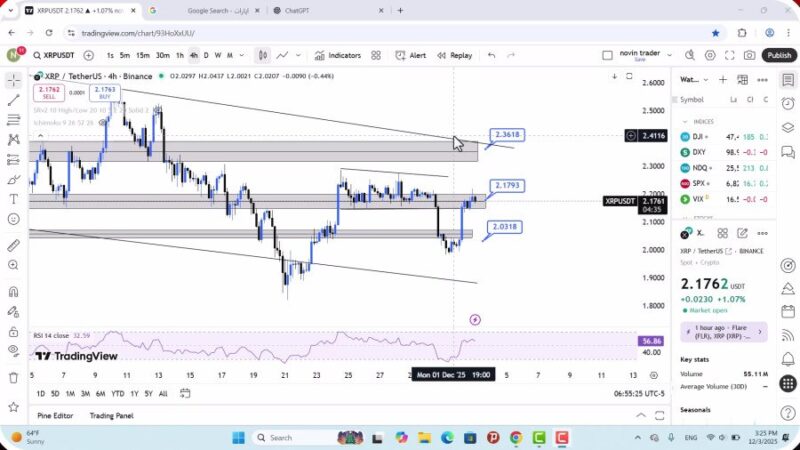Image resolution: width=800 pixels, height=450 pixels.
Task: Open the Pine Editor tab
Action: (x=55, y=415)
